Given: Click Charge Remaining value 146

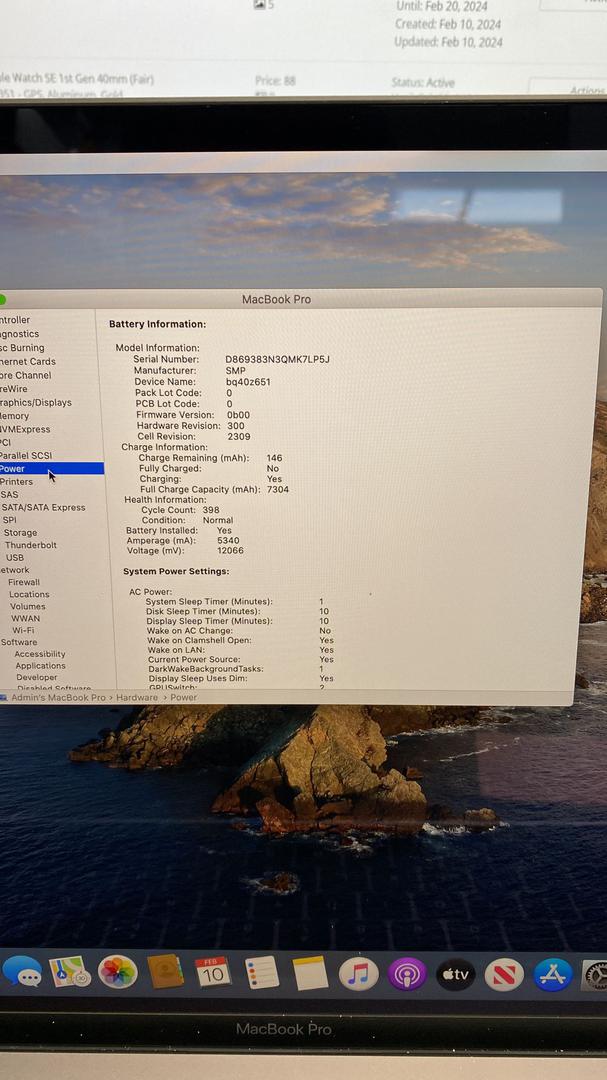Looking at the screenshot, I should [274, 458].
